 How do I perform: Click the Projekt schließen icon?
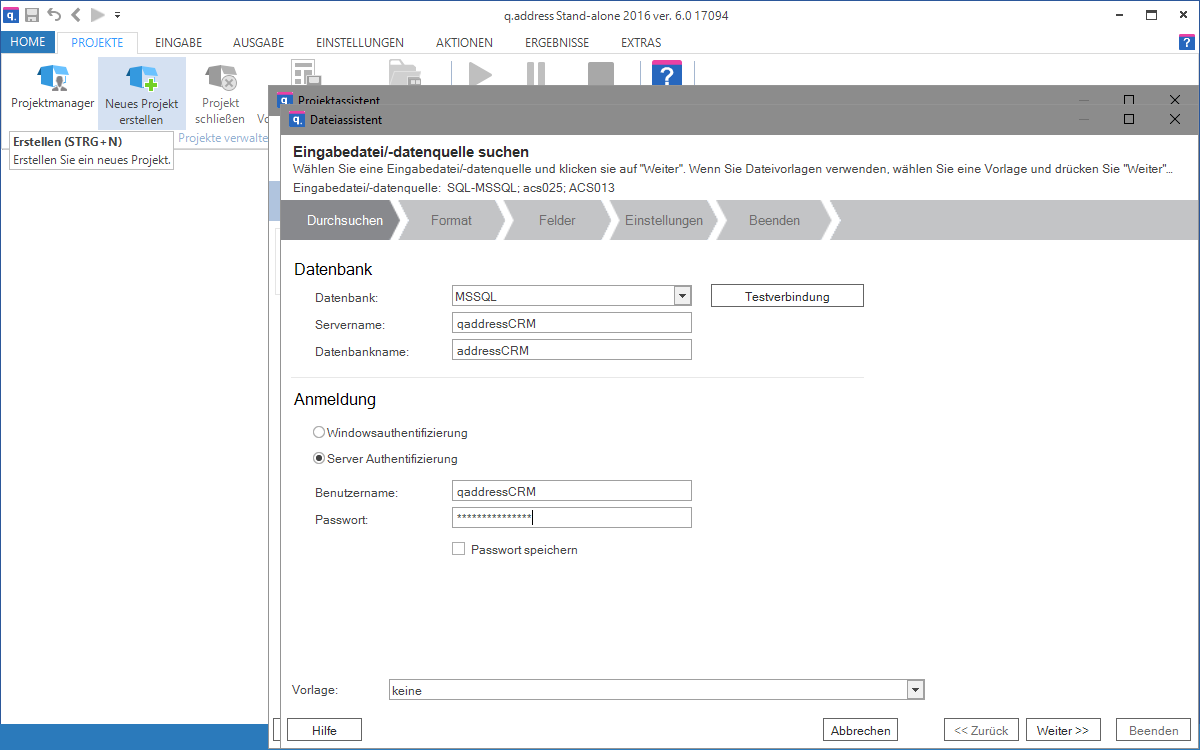click(x=219, y=79)
